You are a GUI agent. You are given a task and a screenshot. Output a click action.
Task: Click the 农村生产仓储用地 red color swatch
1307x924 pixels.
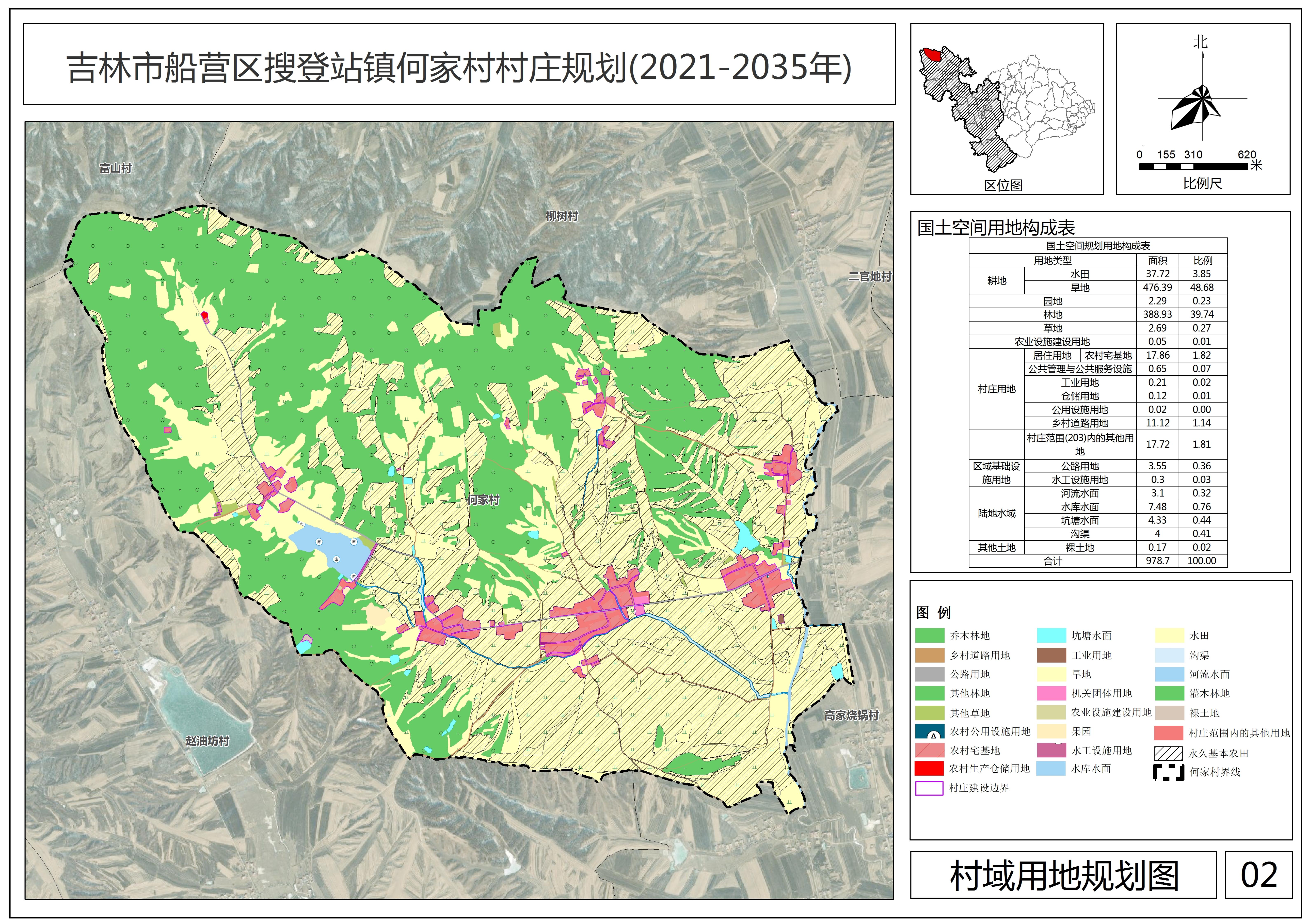pos(929,769)
